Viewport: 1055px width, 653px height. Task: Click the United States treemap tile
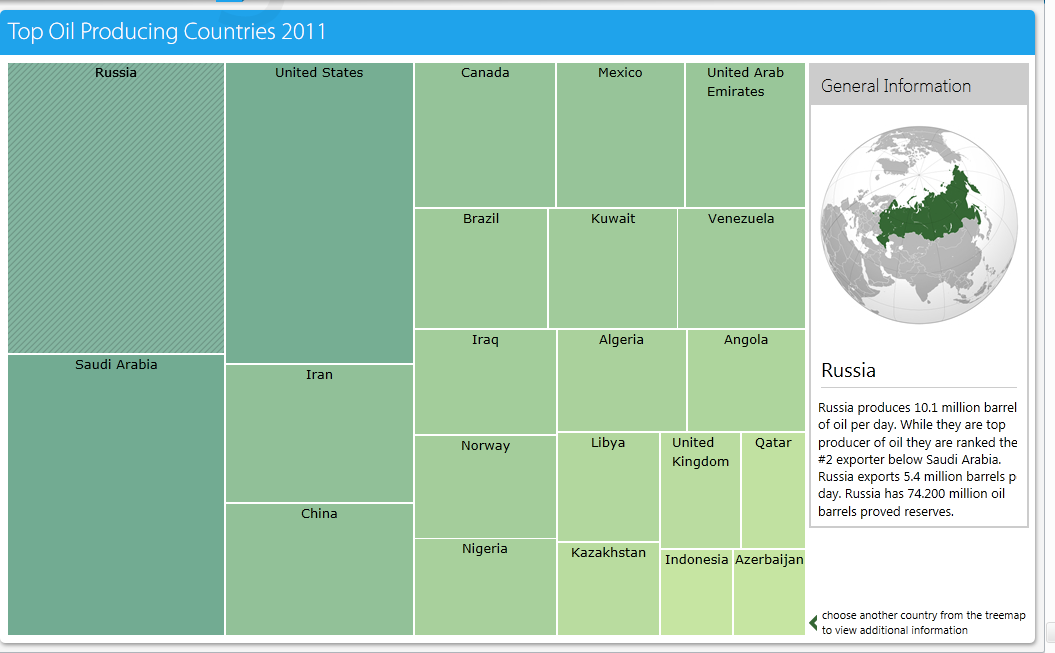coord(319,213)
